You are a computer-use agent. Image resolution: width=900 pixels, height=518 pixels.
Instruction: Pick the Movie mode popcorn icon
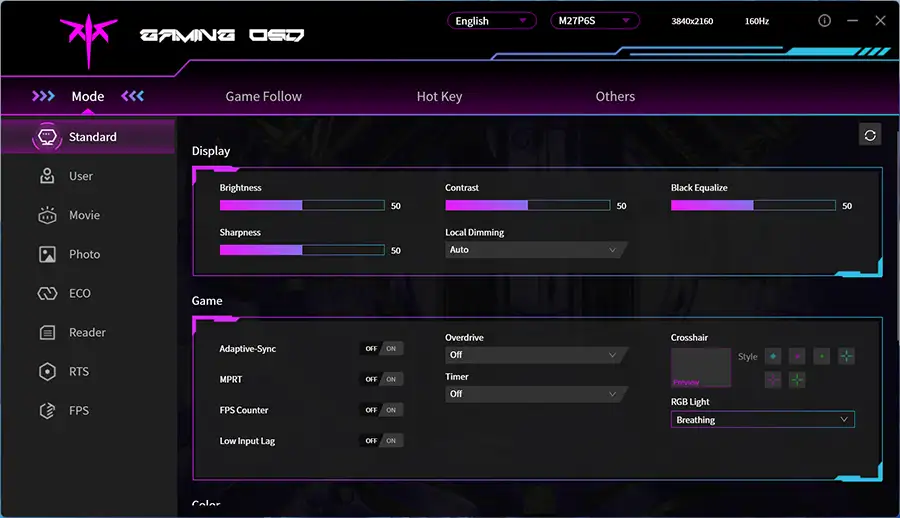pos(47,215)
